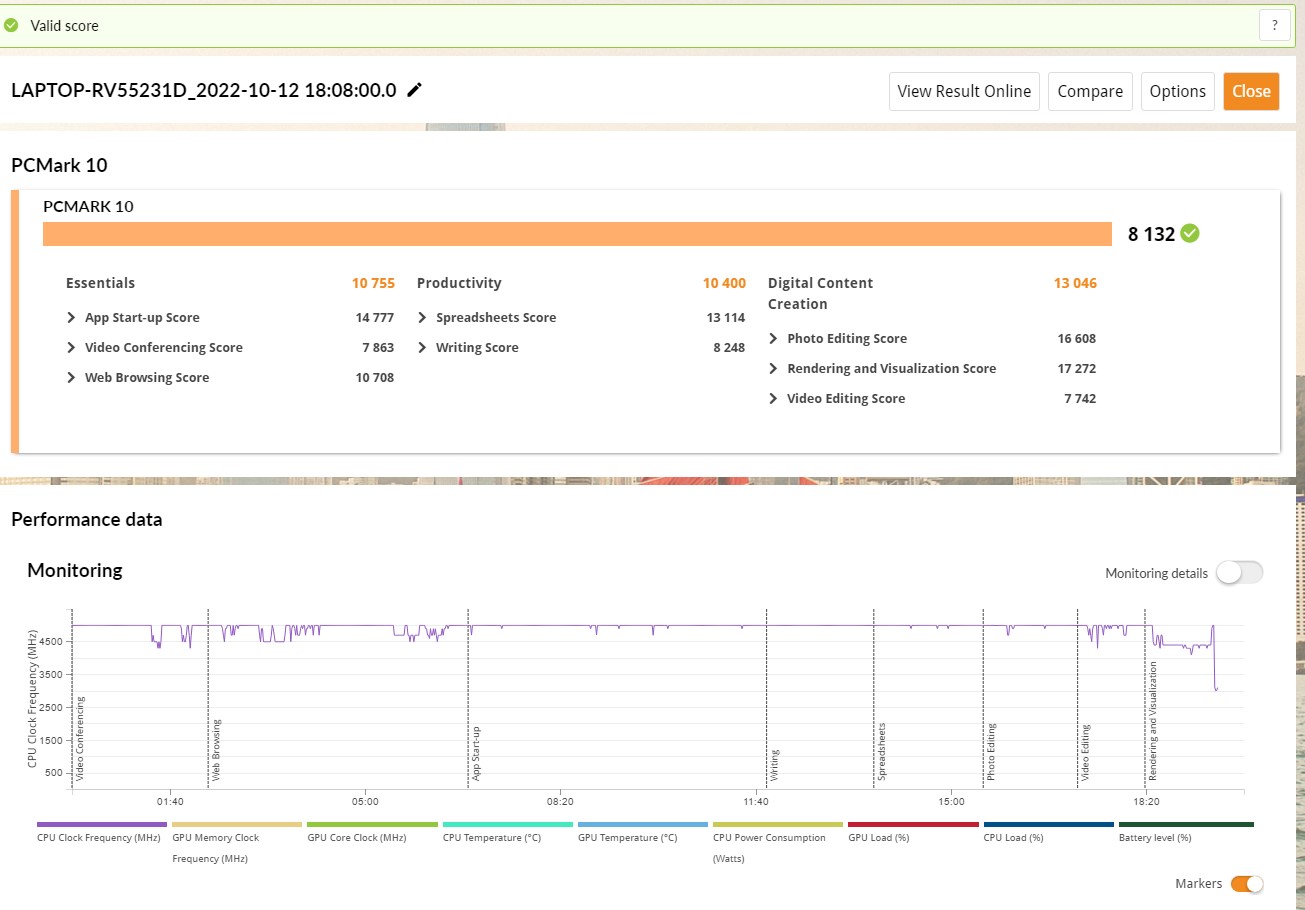Disable the Markers toggle
Screen dimensions: 1305x910
click(1246, 883)
